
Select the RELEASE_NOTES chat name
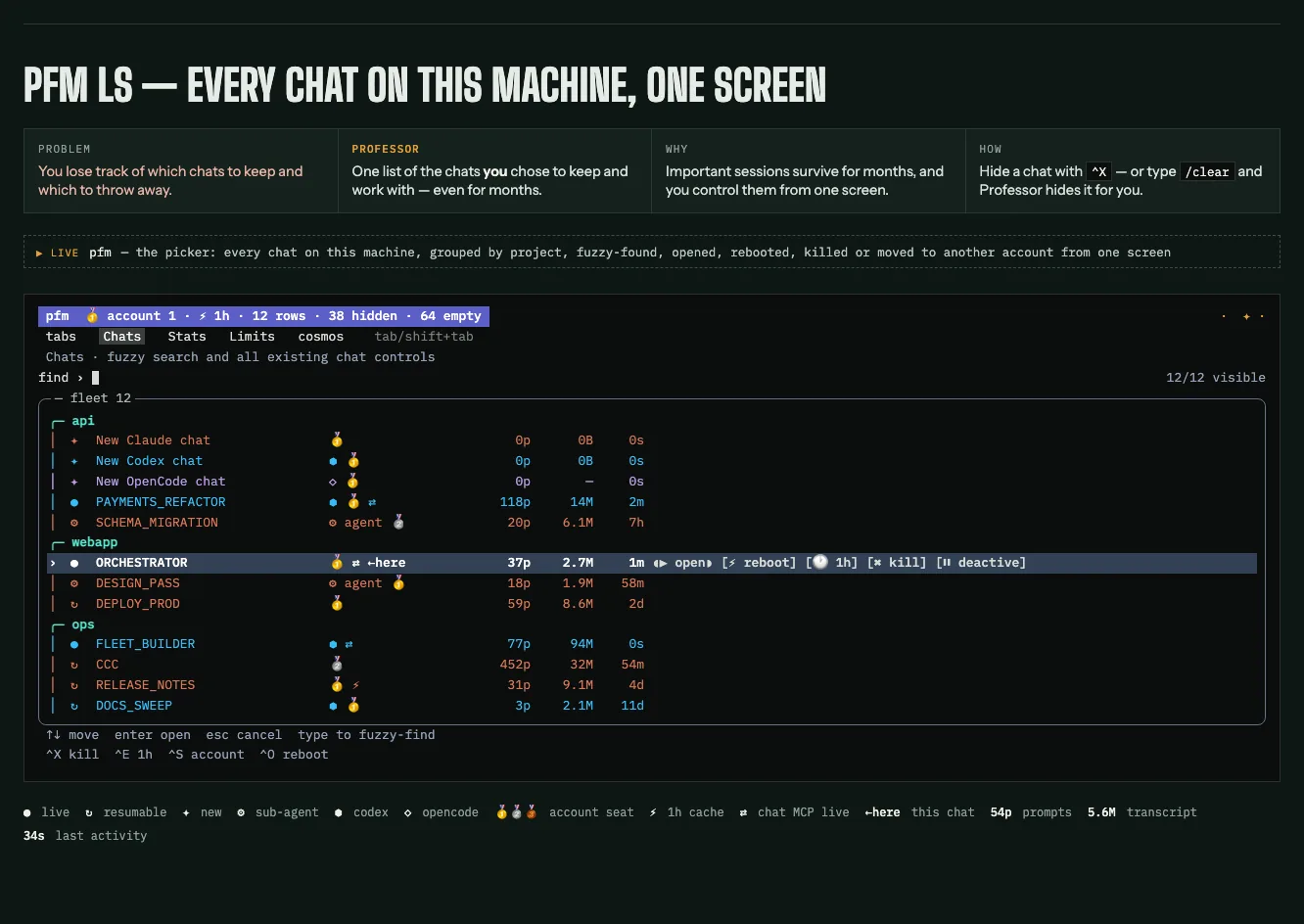145,685
